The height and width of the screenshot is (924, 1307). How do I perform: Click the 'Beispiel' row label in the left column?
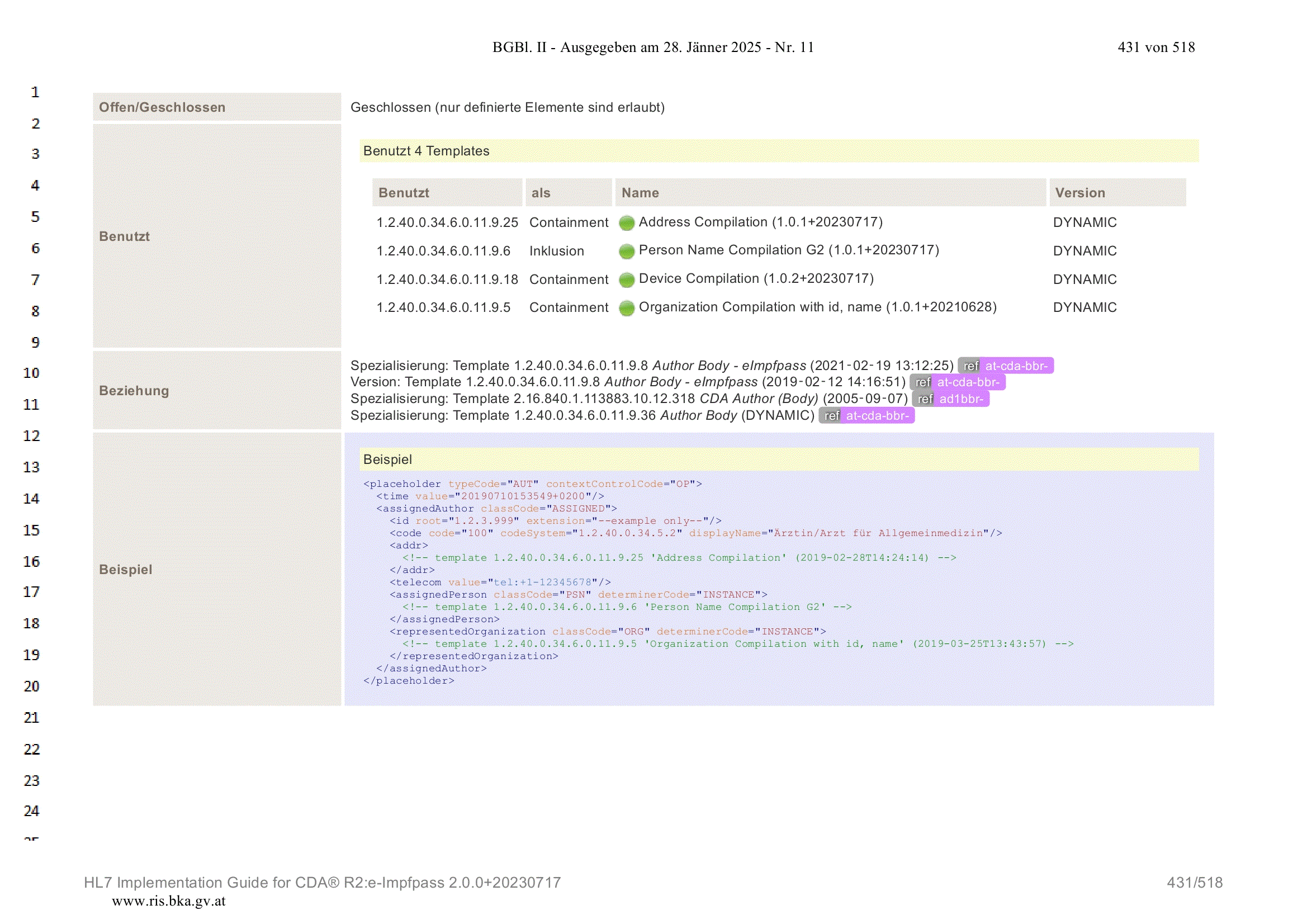pos(125,569)
